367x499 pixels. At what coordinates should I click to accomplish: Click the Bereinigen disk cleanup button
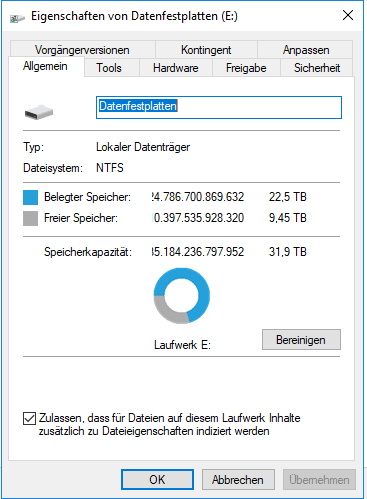(x=301, y=340)
